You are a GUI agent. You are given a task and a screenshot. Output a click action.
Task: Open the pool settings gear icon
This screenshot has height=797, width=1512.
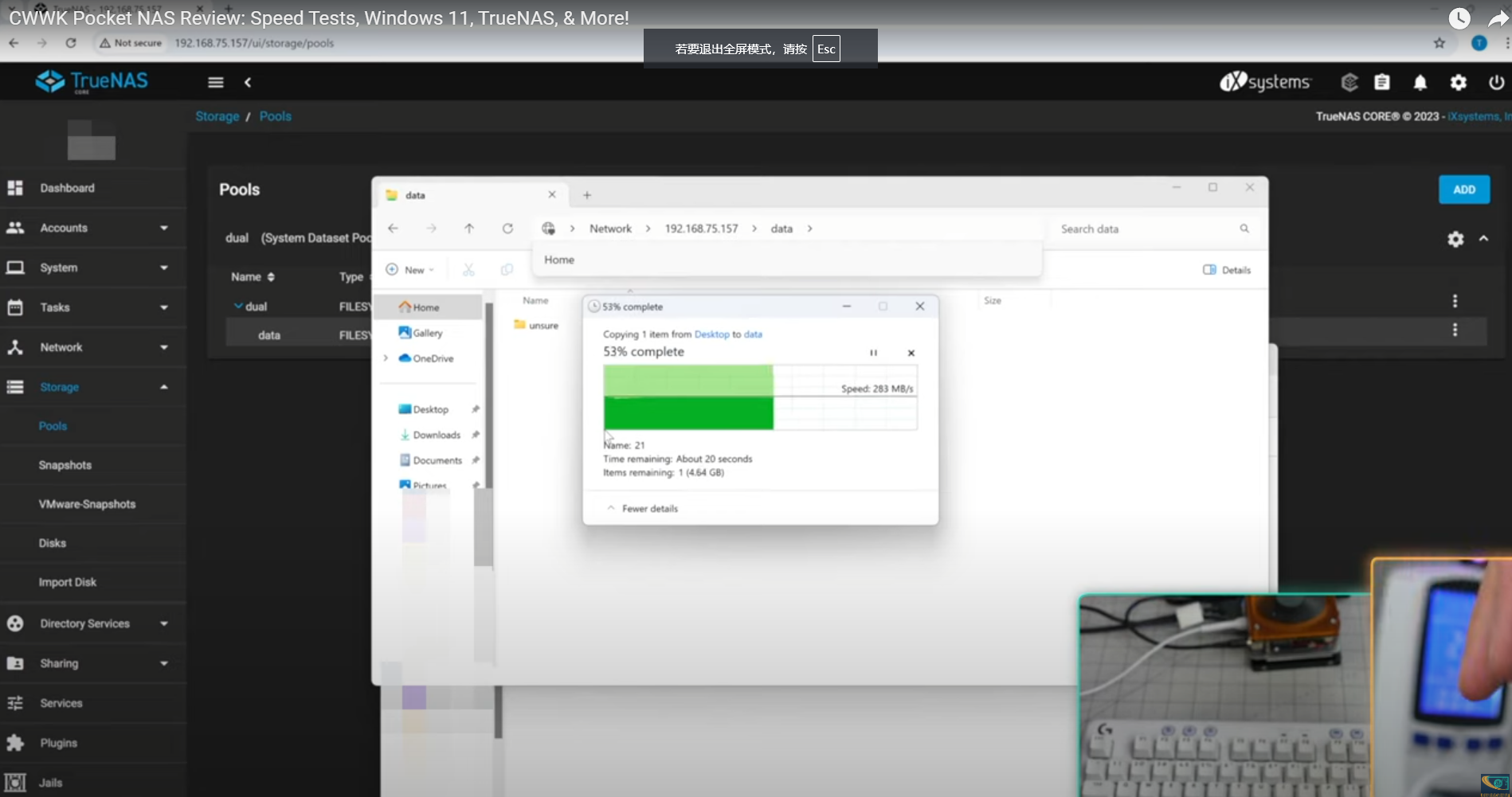(x=1455, y=239)
